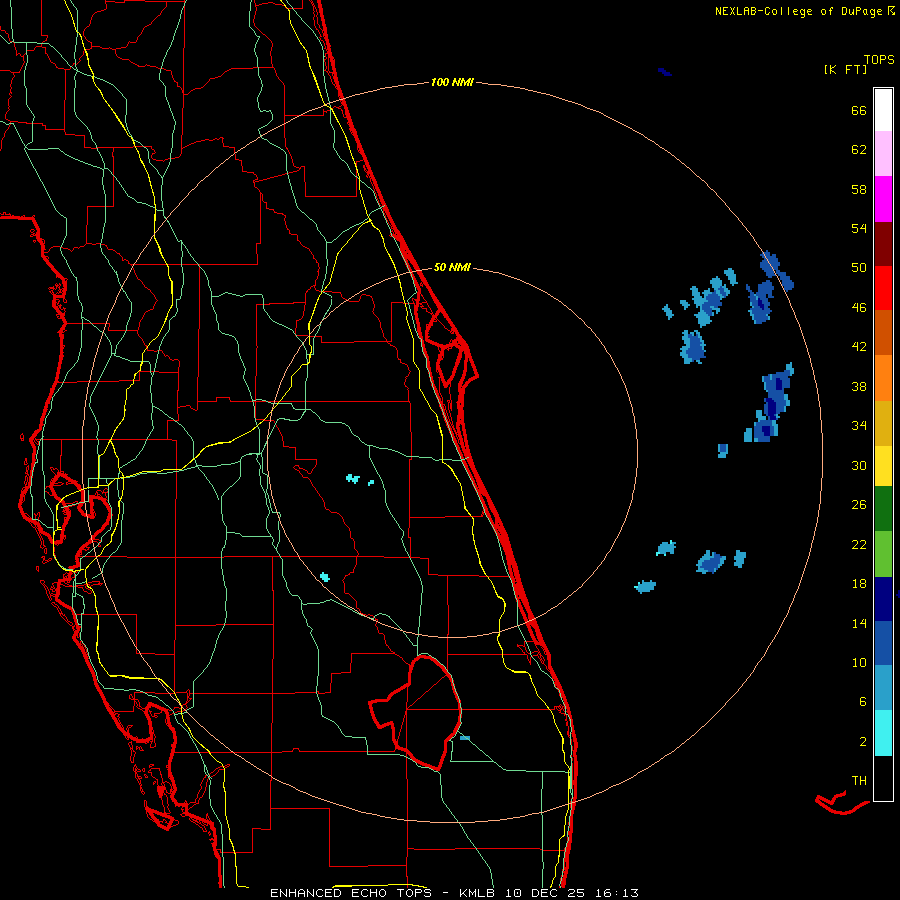
Task: Pick the light green legend swatch
Action: click(883, 554)
